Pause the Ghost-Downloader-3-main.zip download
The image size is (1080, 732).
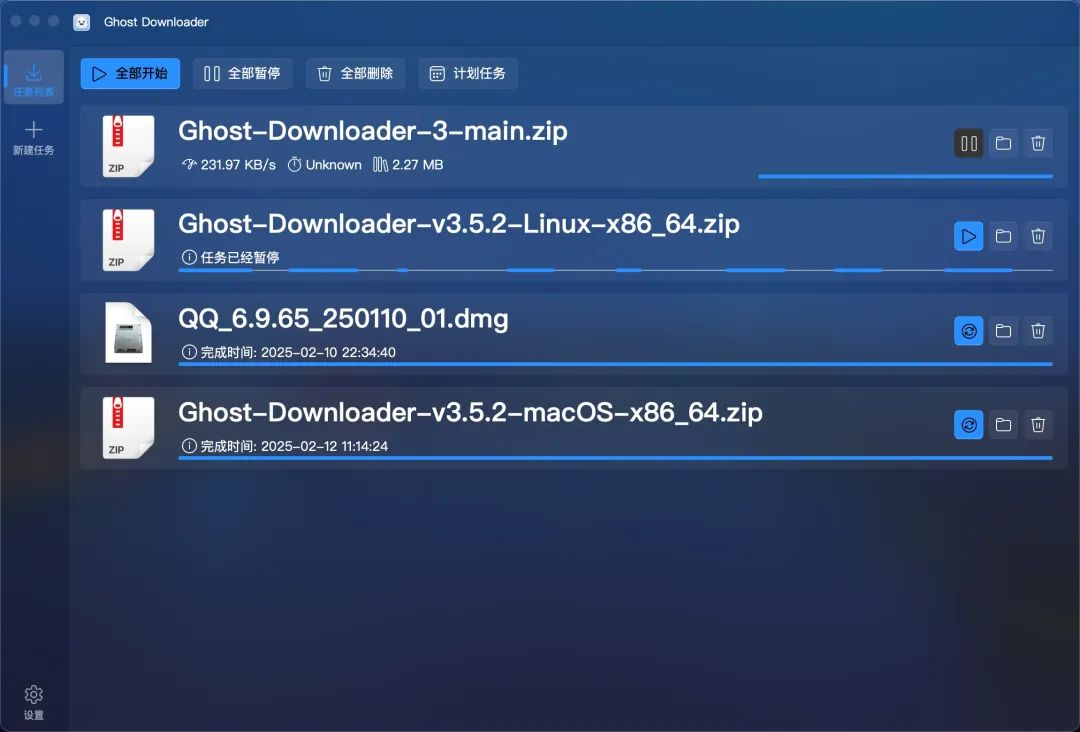[968, 143]
